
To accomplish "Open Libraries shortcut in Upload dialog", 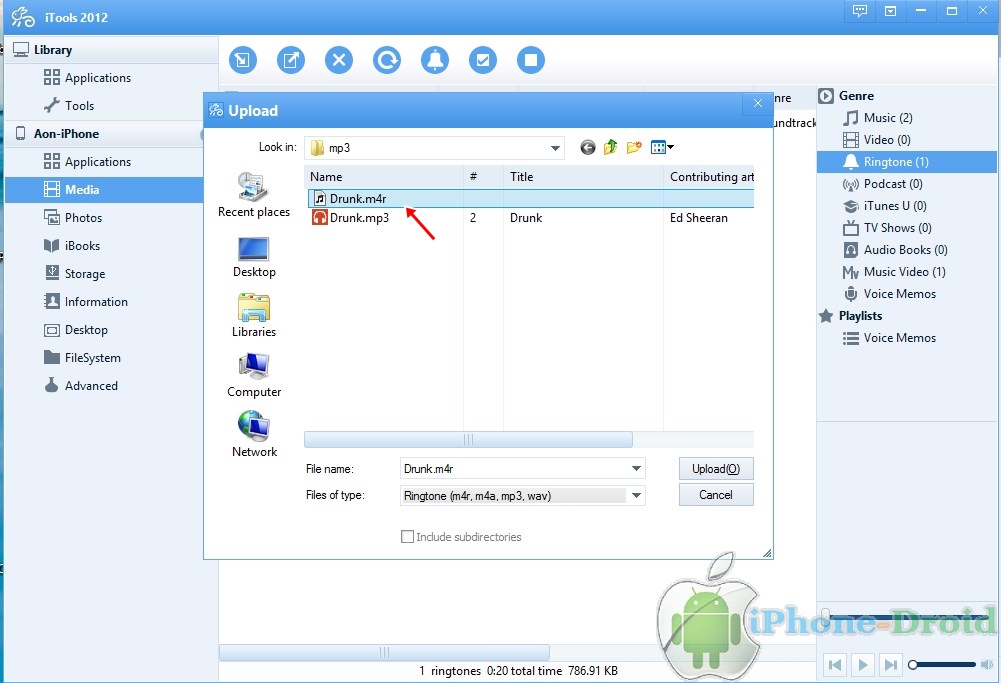I will click(x=254, y=315).
